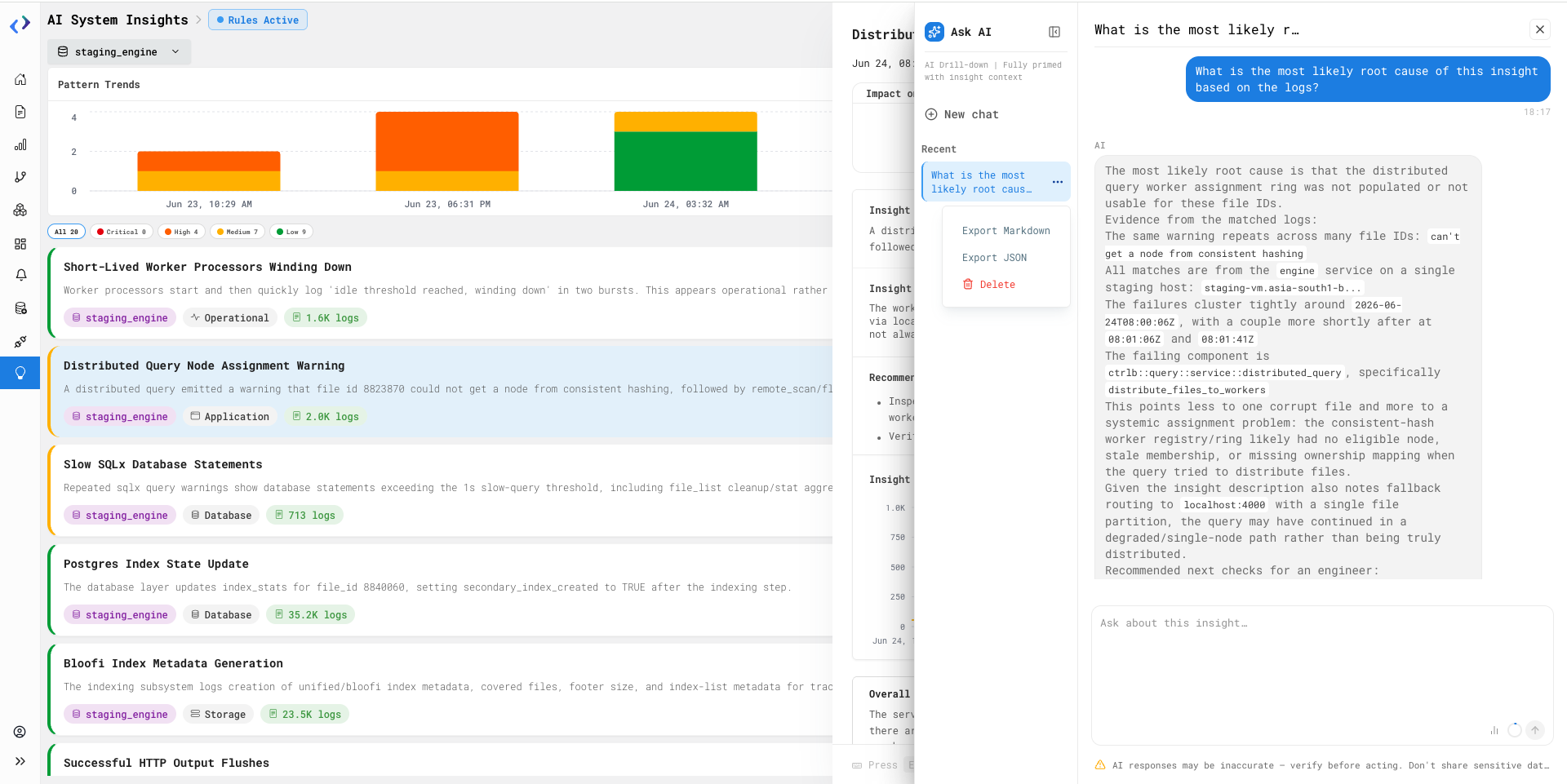This screenshot has width=1567, height=784.
Task: Click the trash icon beside Delete
Action: [968, 285]
